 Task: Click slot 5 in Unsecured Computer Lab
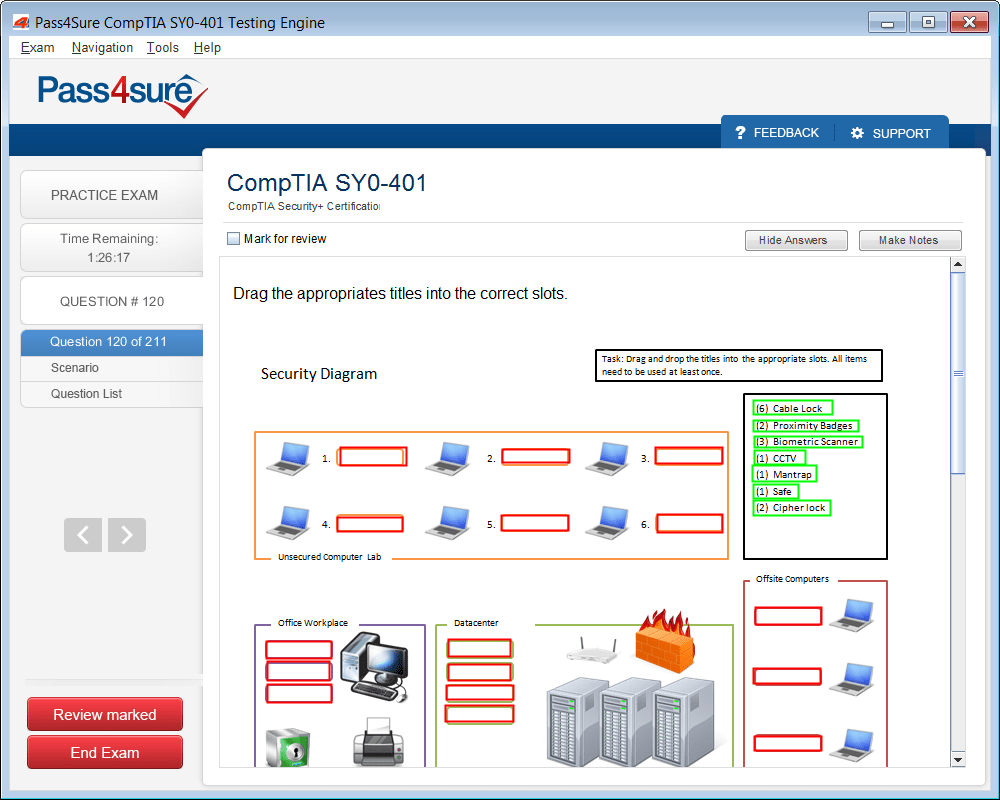(534, 523)
